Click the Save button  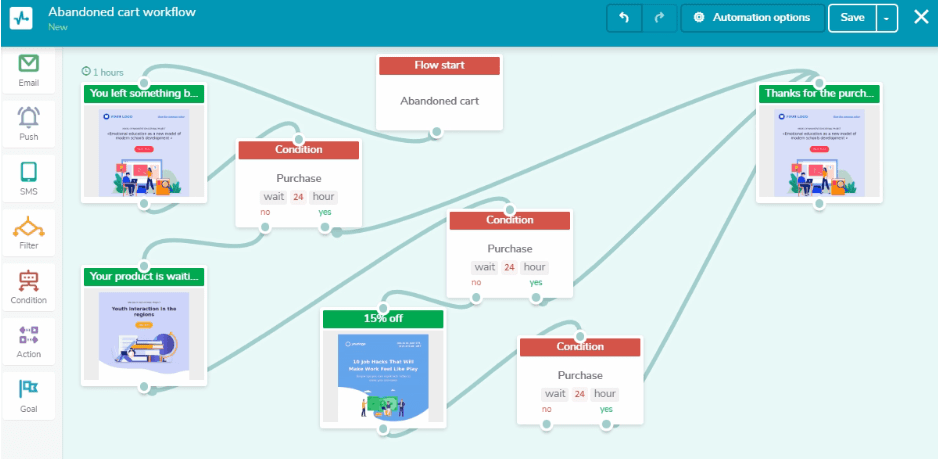pyautogui.click(x=852, y=18)
